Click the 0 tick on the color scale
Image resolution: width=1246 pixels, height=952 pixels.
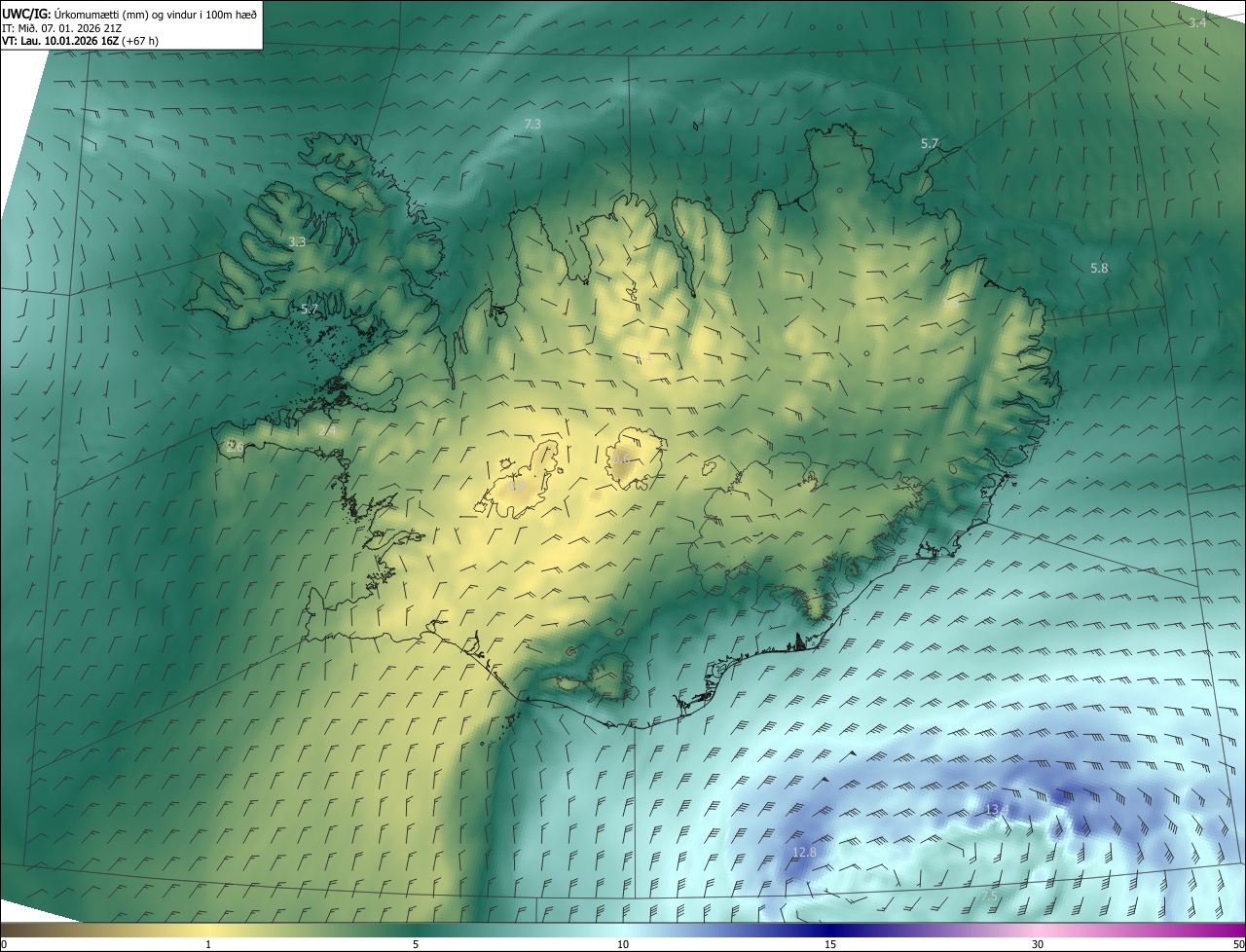coord(4,944)
